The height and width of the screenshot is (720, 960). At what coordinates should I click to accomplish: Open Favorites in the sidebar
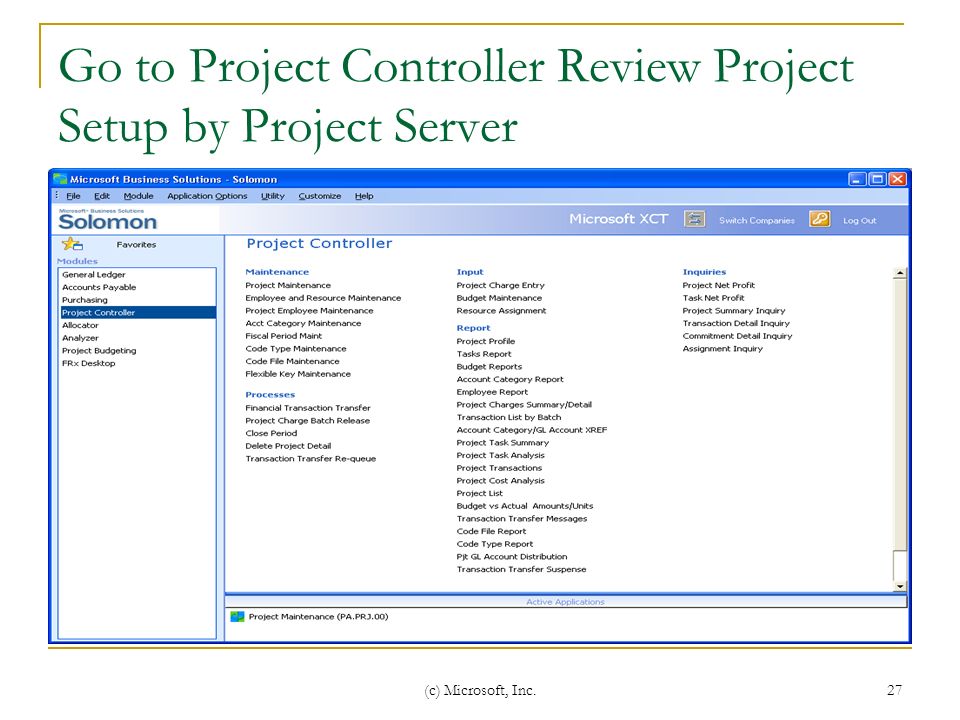coord(136,244)
